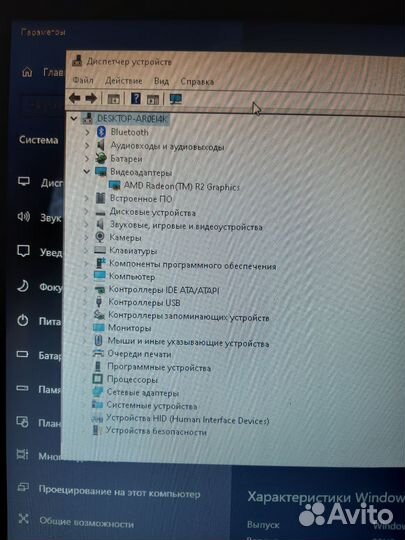Click the Системные устройства folder icon
This screenshot has height=540, width=405.
pyautogui.click(x=97, y=405)
